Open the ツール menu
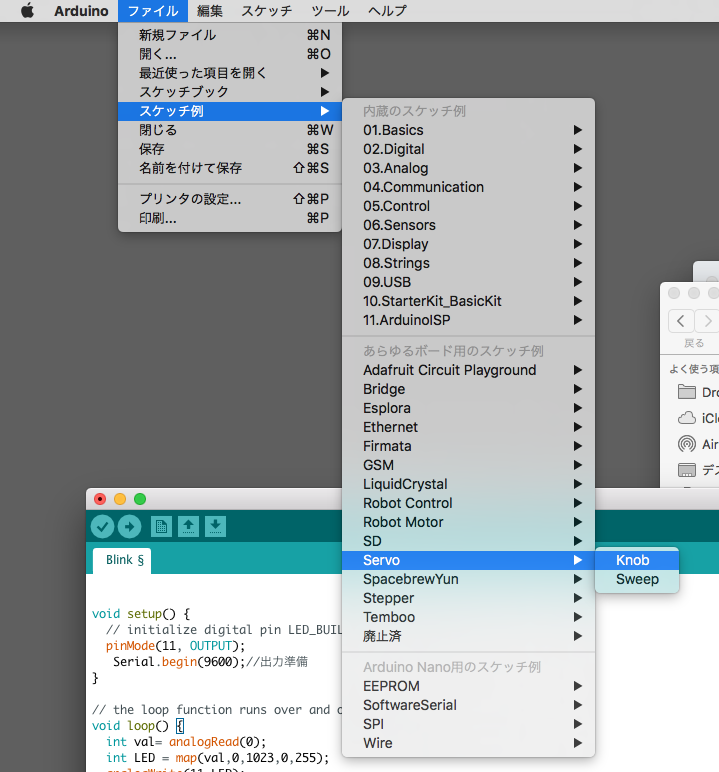The image size is (719, 772). 330,11
